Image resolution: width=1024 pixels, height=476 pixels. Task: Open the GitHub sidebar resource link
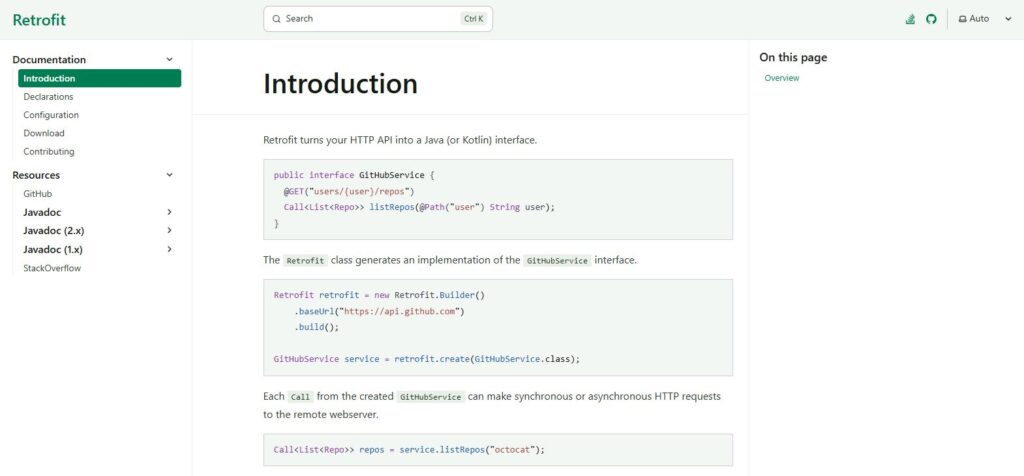click(x=37, y=194)
